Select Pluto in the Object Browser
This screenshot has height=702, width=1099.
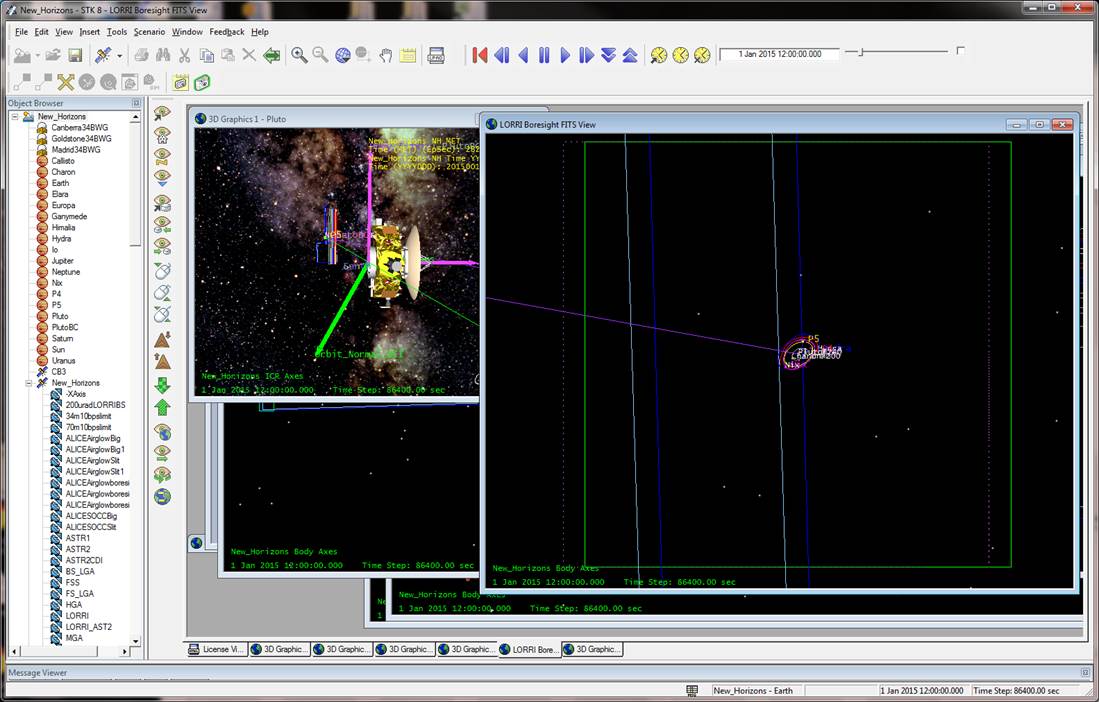(60, 316)
